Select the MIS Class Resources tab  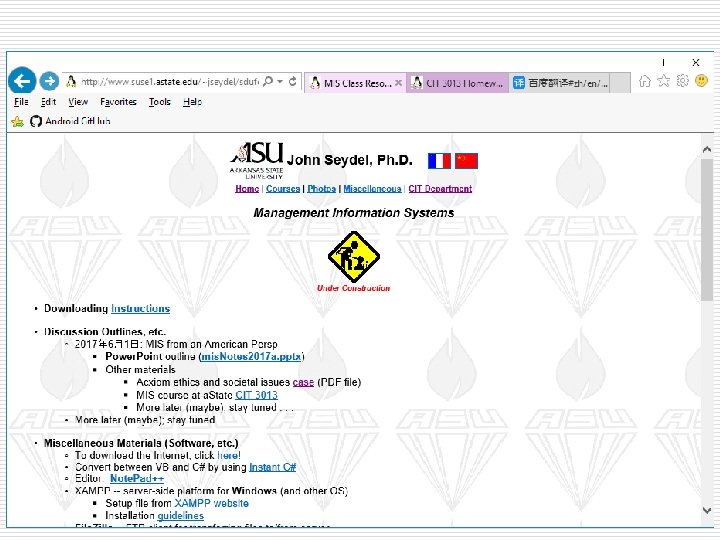pyautogui.click(x=351, y=83)
